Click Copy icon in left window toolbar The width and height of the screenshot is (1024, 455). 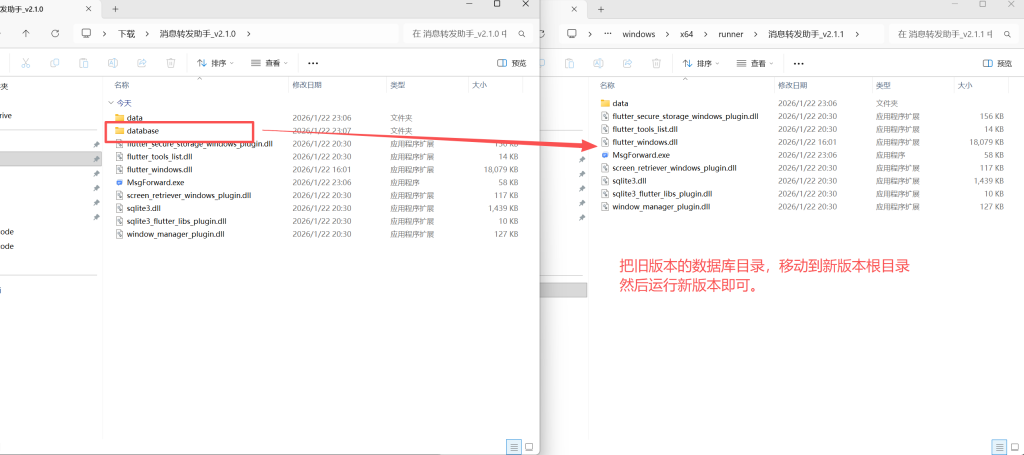54,63
